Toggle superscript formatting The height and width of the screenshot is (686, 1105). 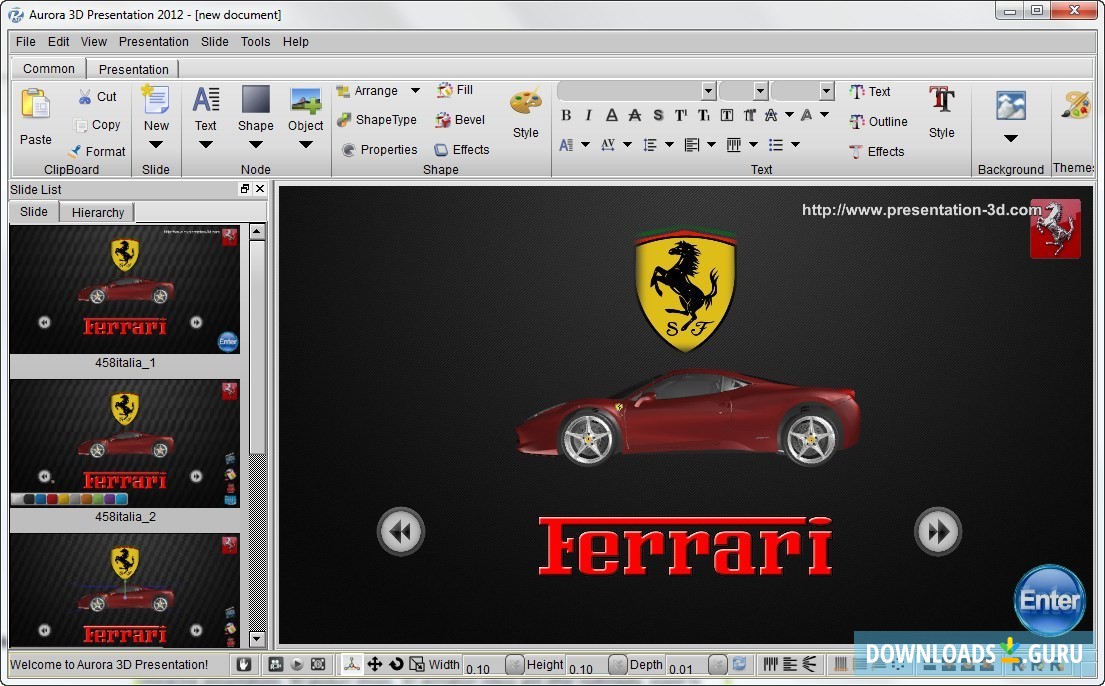coord(680,115)
